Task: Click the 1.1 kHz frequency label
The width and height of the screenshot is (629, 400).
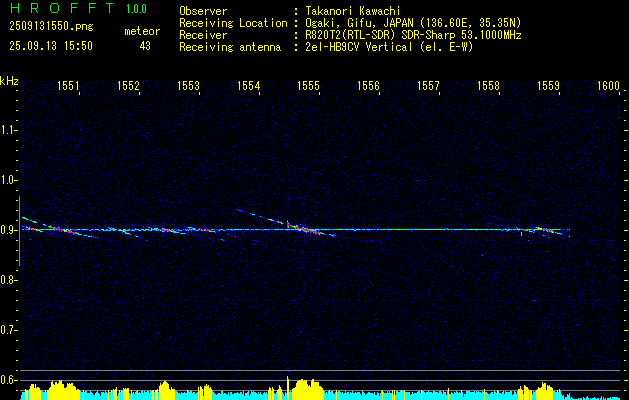Action: (x=8, y=130)
